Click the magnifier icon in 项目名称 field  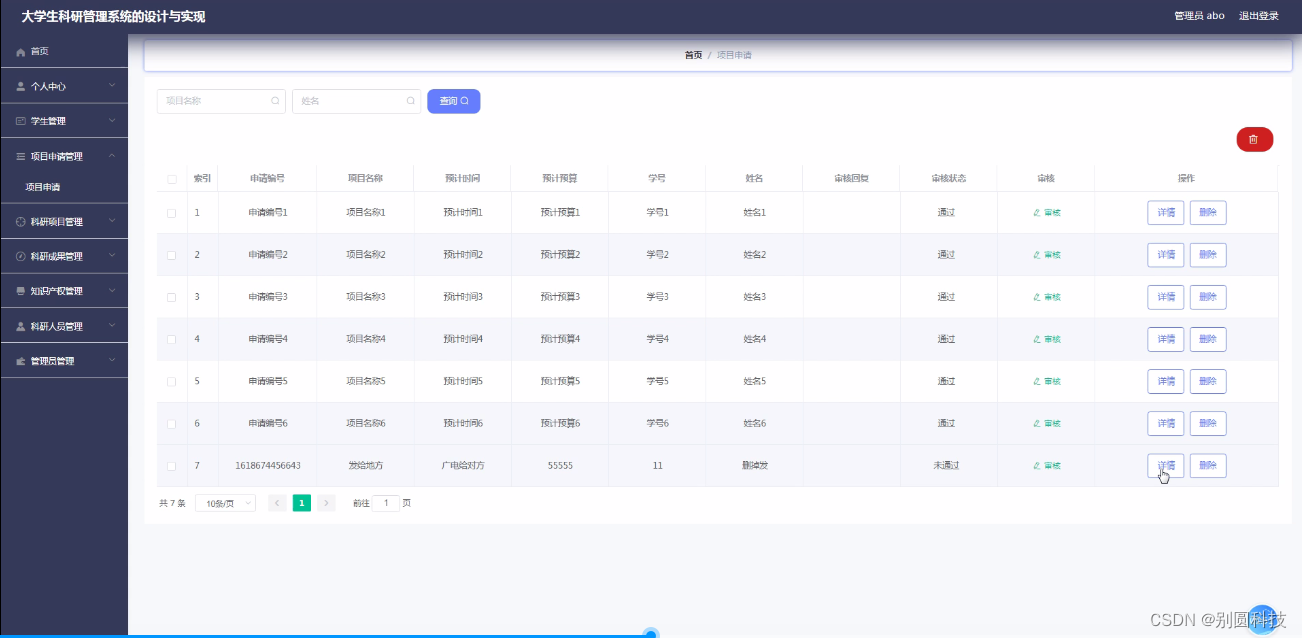[275, 101]
